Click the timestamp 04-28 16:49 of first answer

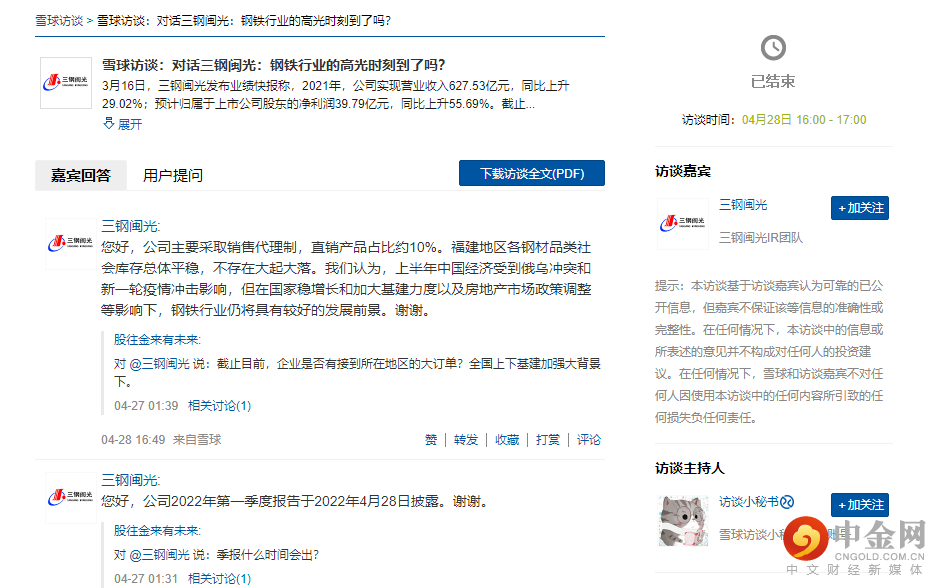click(133, 440)
